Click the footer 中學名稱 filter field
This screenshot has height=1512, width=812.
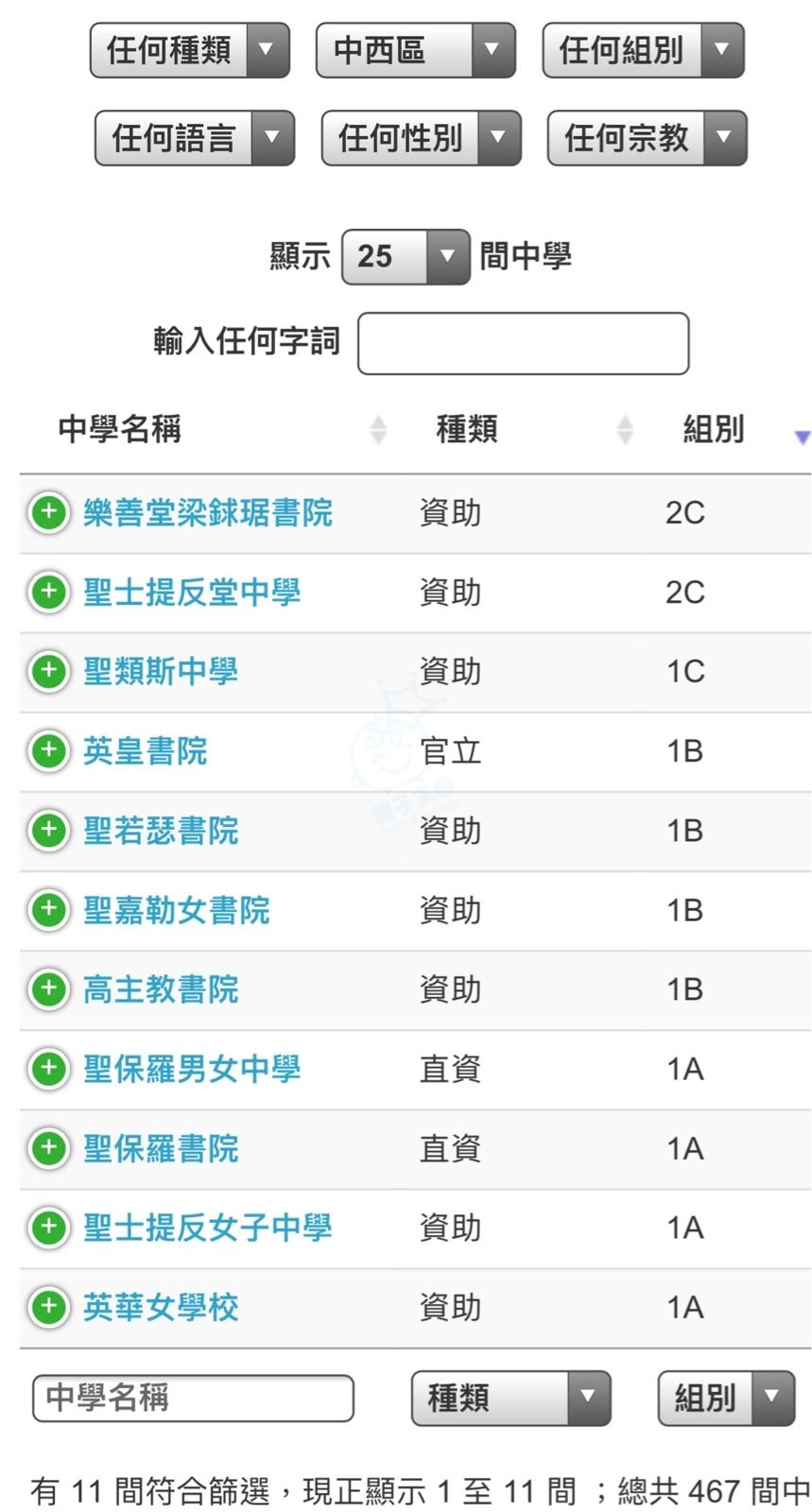193,1398
